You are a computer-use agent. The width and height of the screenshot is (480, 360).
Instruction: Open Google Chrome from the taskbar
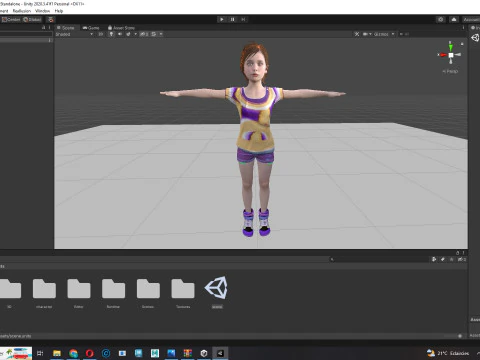[x=73, y=353]
